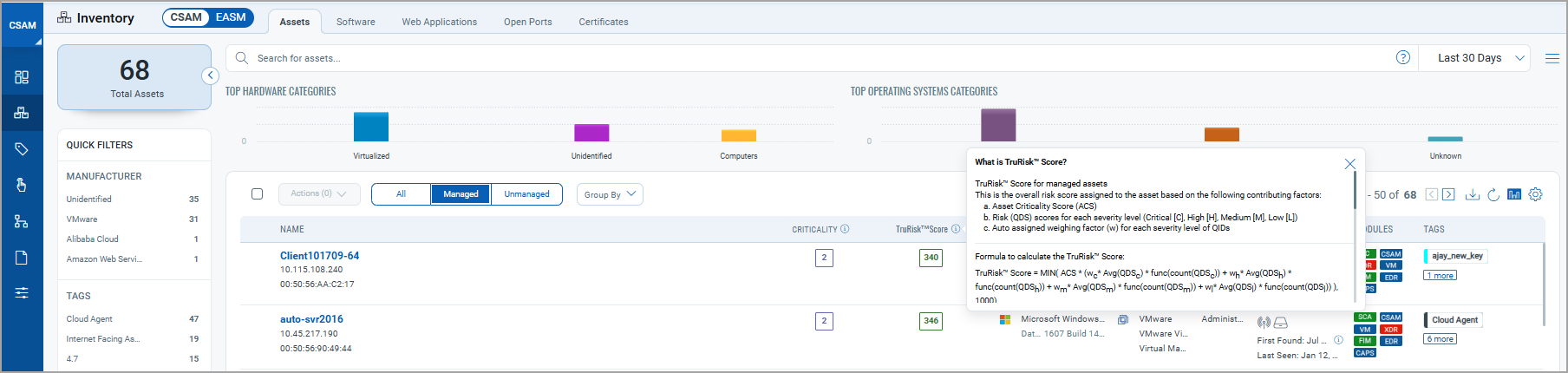Image resolution: width=1568 pixels, height=373 pixels.
Task: Open the table settings gear icon
Action: pos(1535,194)
